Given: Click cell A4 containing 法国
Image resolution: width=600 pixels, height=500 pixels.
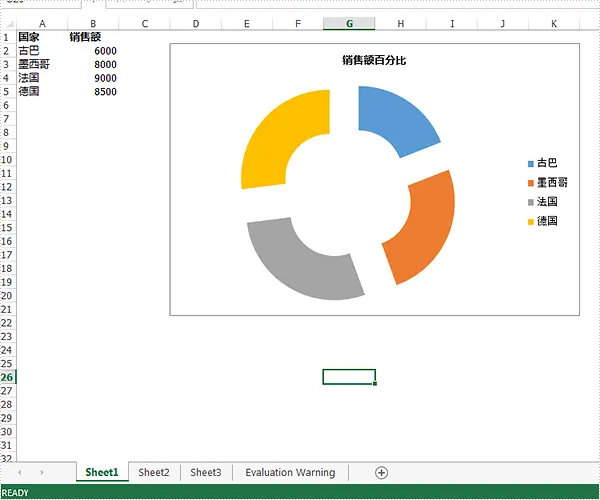Looking at the screenshot, I should 42,78.
